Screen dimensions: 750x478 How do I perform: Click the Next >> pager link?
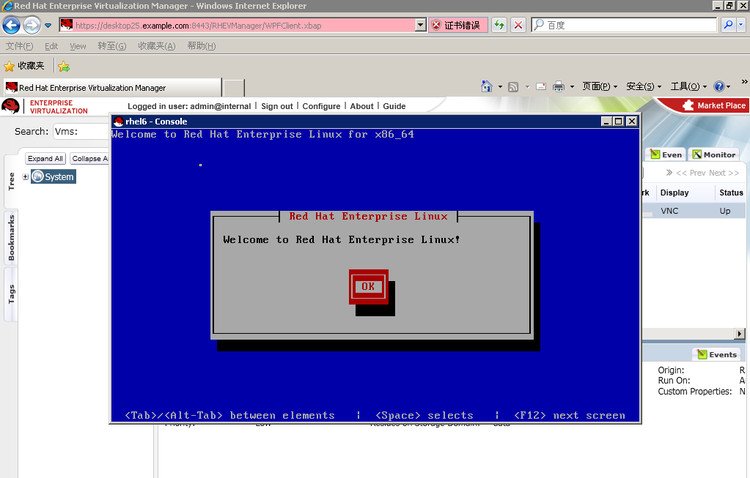coord(724,173)
